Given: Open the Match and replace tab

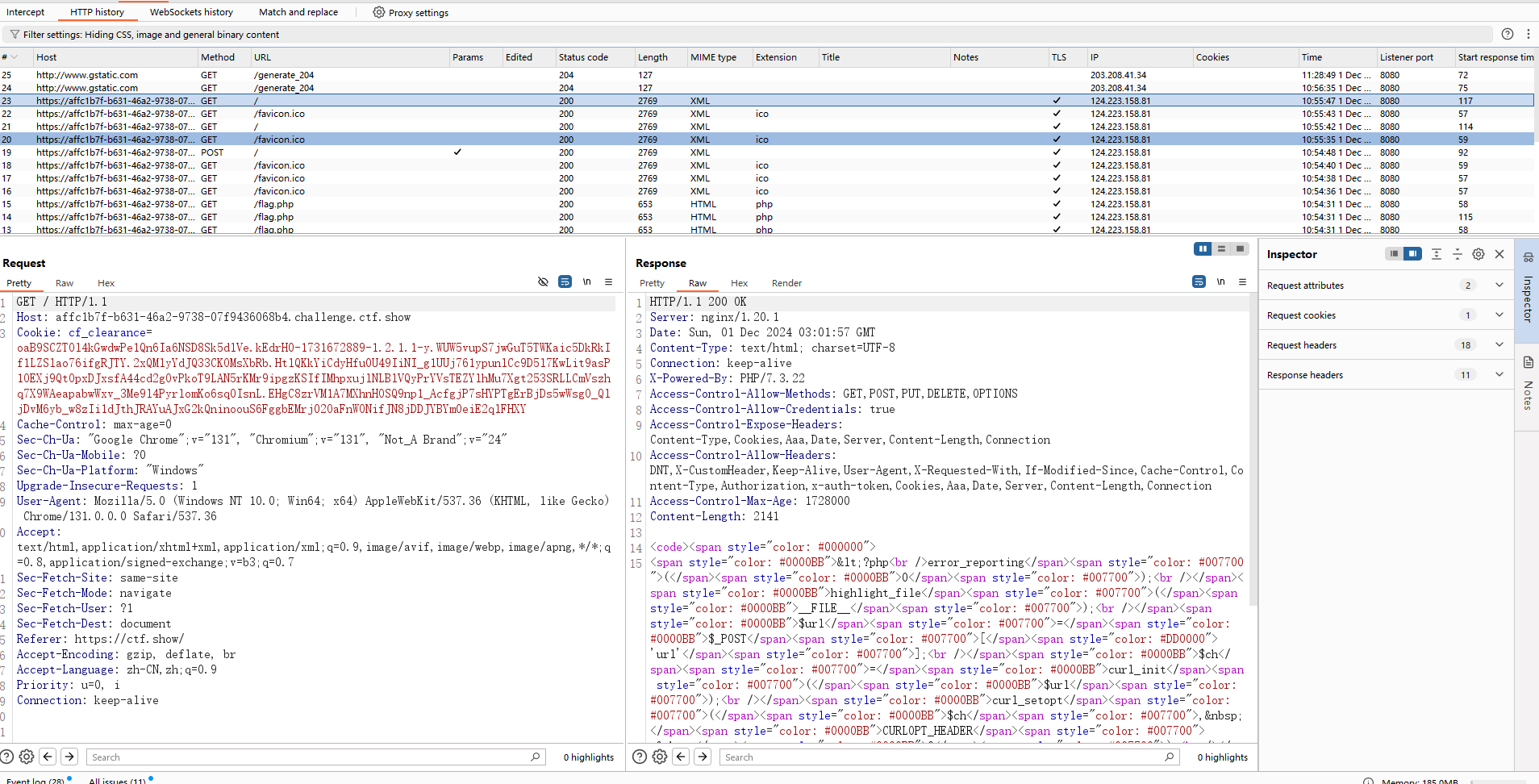Looking at the screenshot, I should [298, 12].
